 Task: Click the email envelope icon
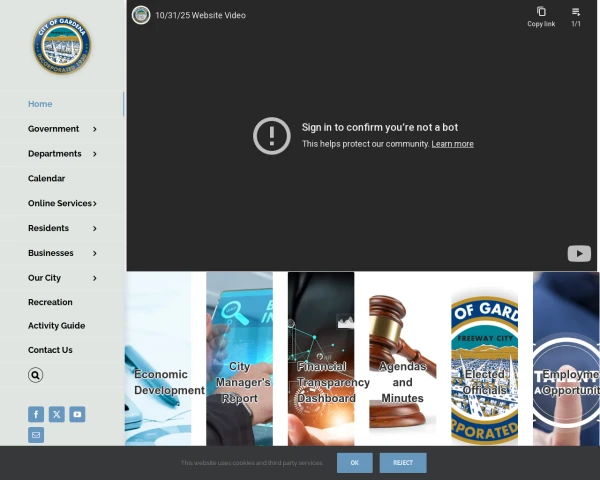(36, 435)
